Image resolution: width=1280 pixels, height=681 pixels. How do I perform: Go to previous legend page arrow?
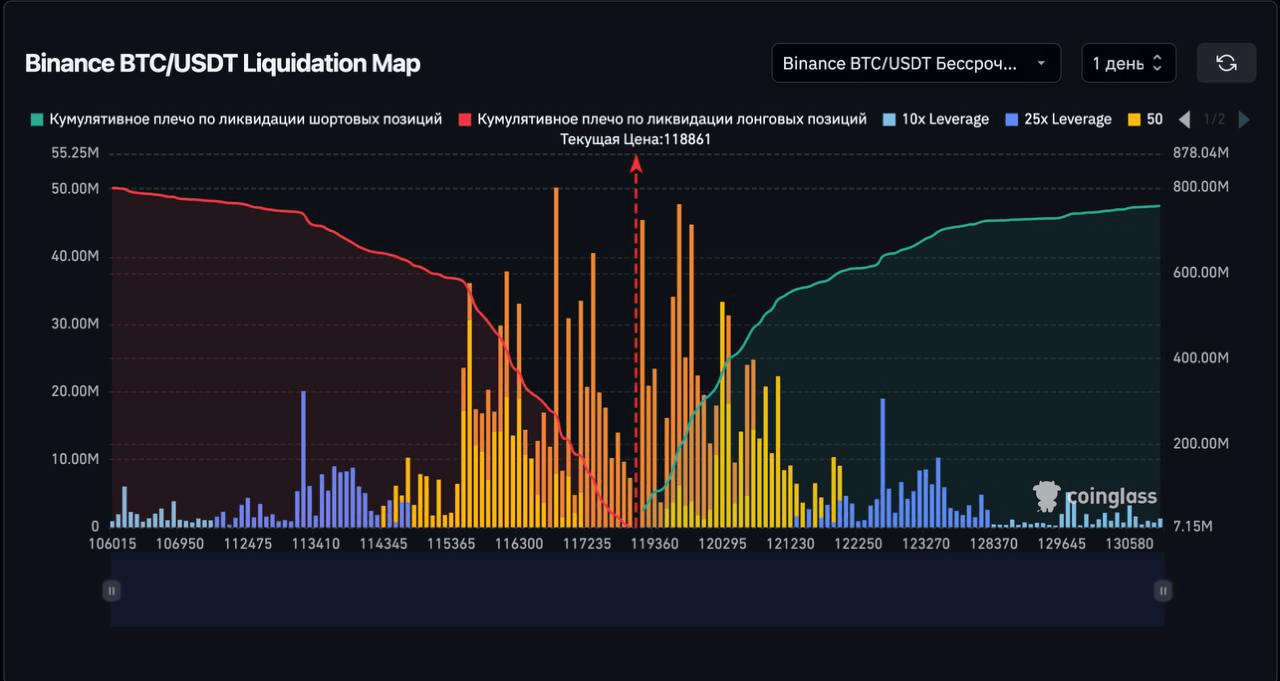(1185, 119)
